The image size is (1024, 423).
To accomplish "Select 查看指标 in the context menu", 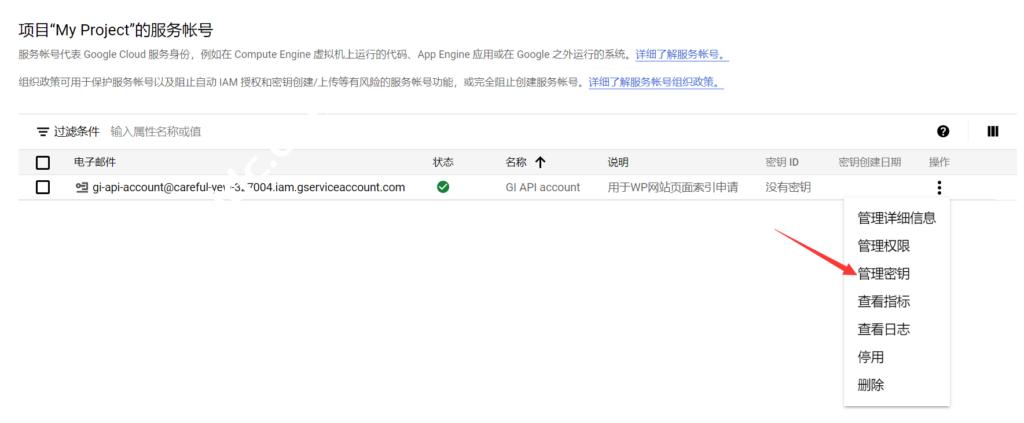I will [x=884, y=302].
